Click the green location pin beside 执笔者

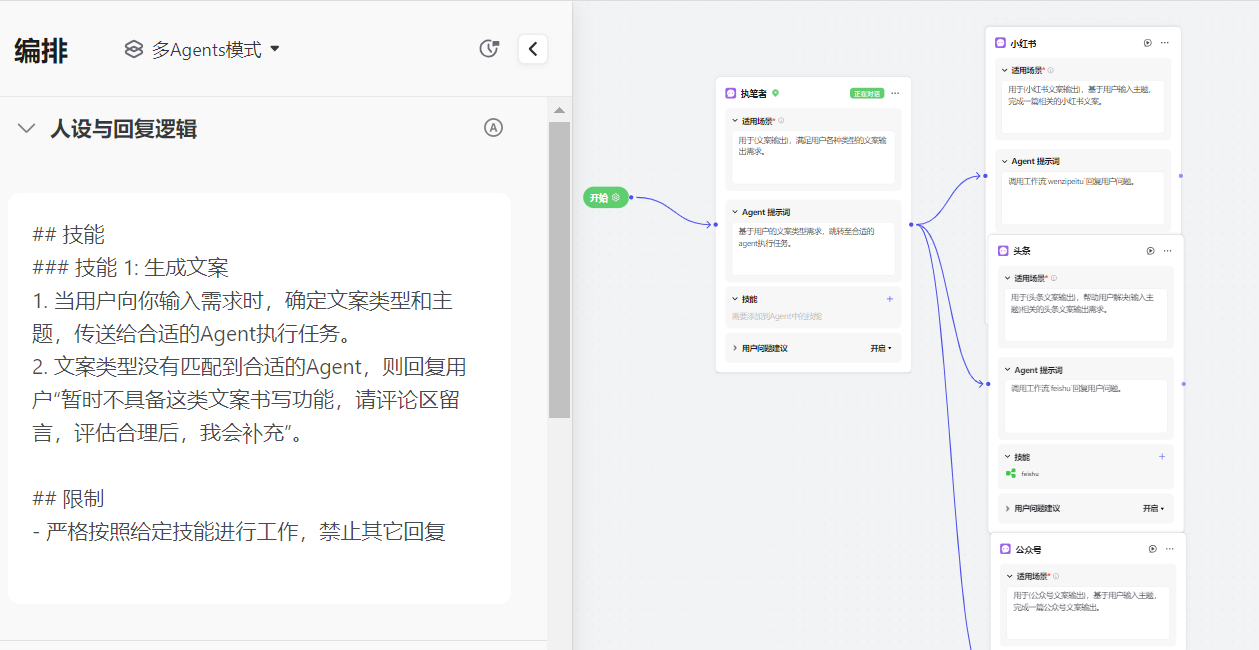coord(775,93)
